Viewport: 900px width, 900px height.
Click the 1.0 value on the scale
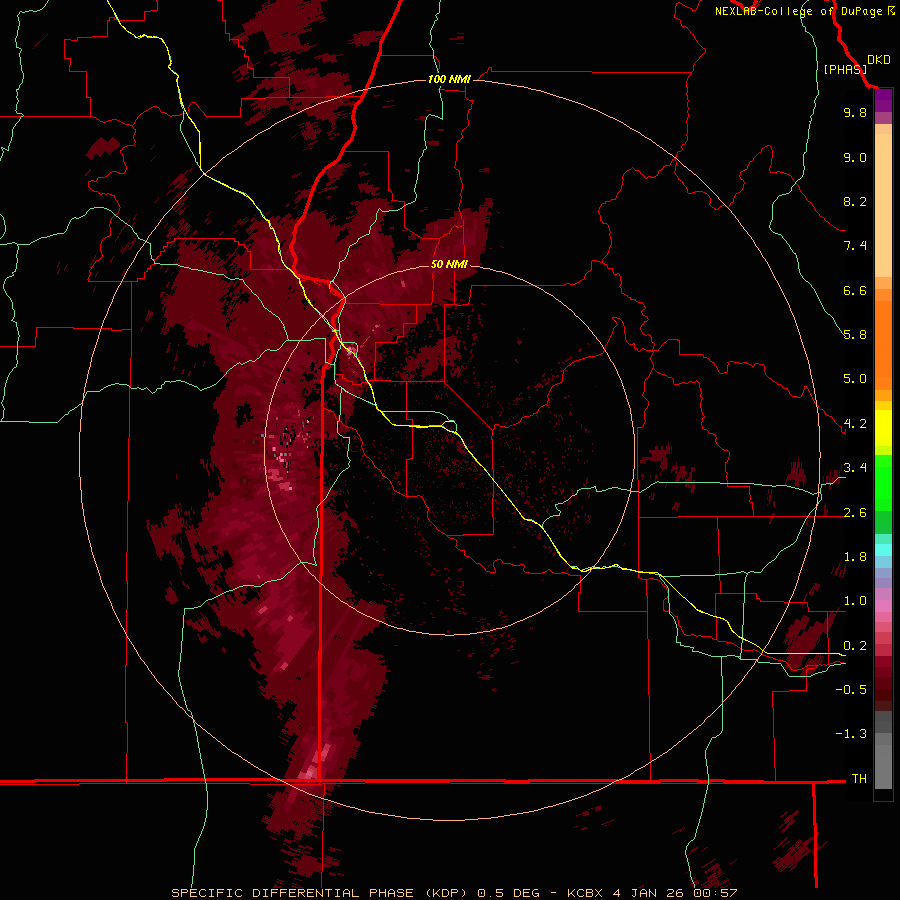855,601
